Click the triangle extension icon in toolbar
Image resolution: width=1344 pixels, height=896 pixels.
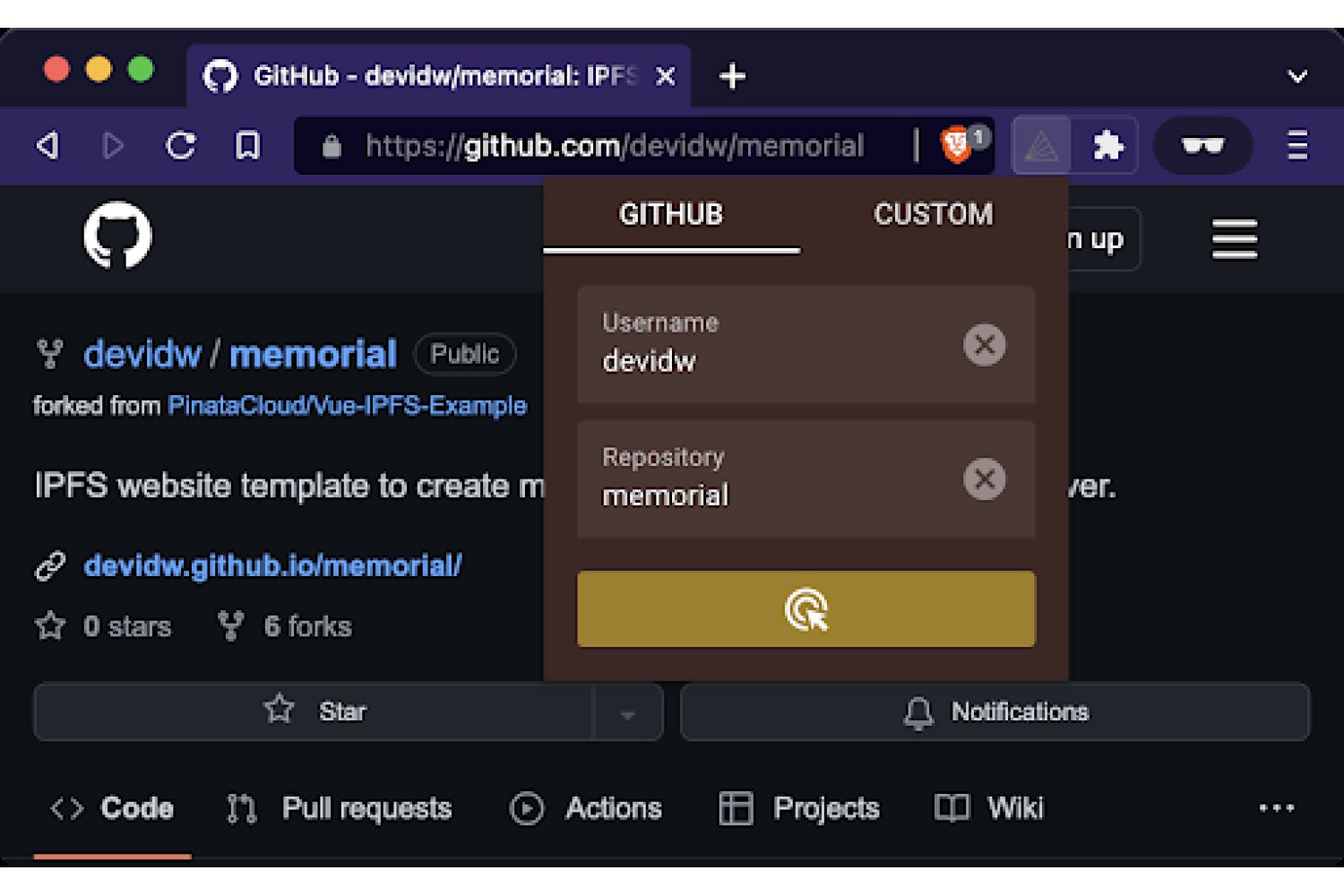coord(1041,145)
